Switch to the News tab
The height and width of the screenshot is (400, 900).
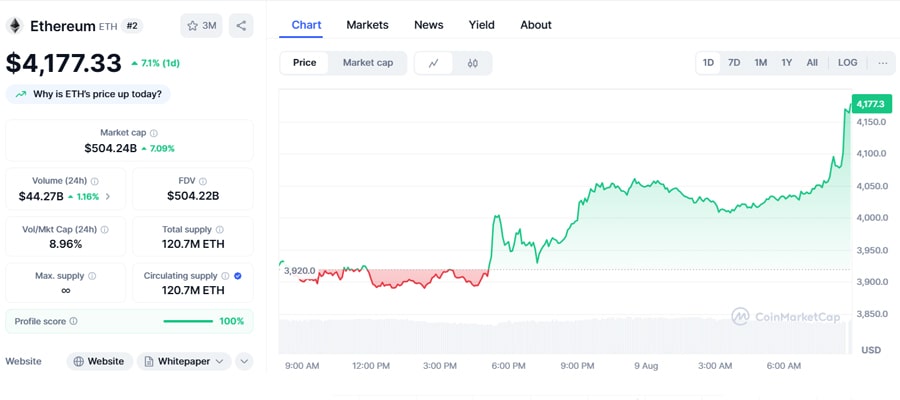429,25
